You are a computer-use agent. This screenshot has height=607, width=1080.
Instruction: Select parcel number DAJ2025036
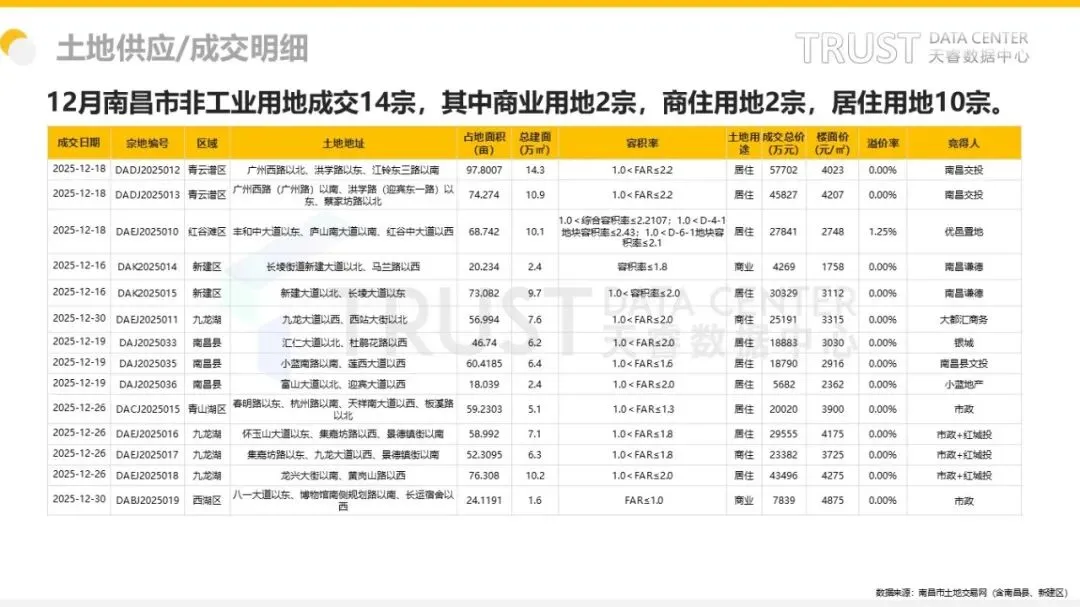(x=147, y=384)
